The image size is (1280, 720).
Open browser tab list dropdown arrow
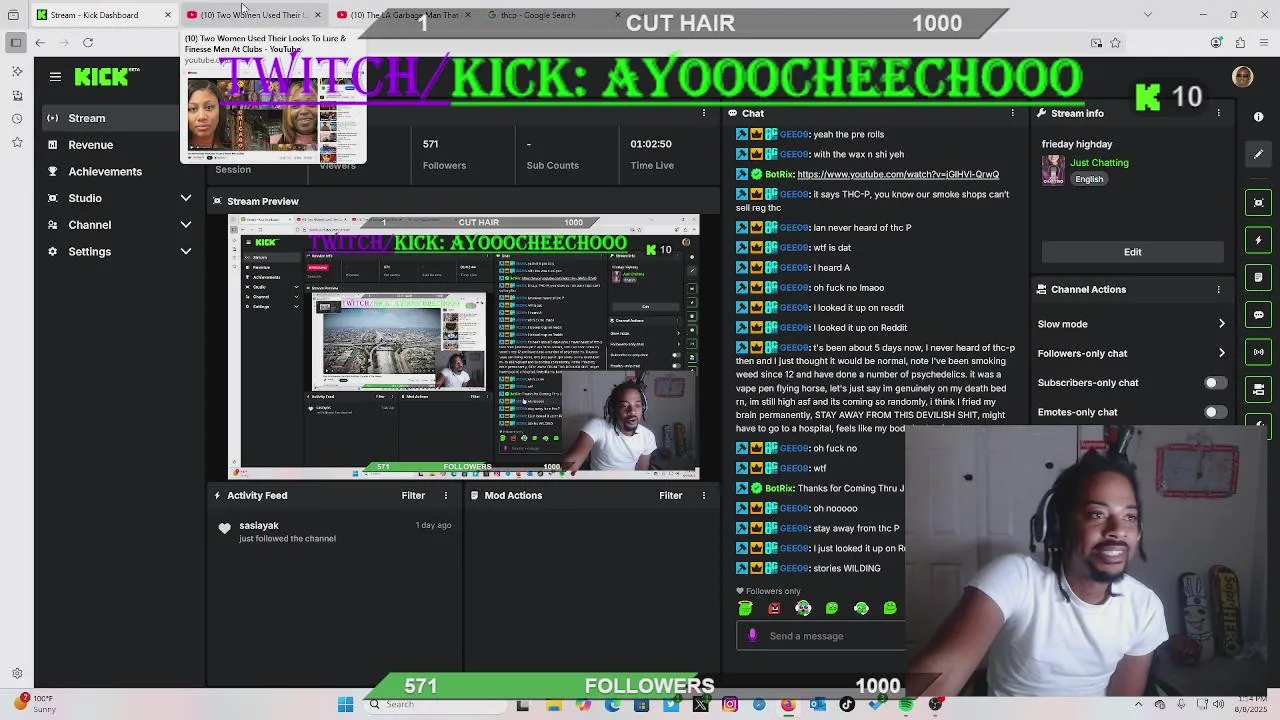click(x=1147, y=14)
